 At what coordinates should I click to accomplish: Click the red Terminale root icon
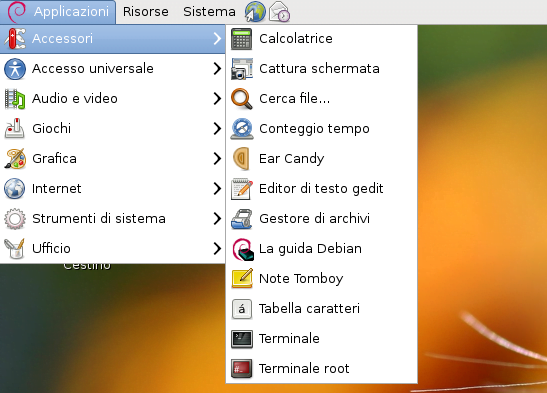pos(241,369)
